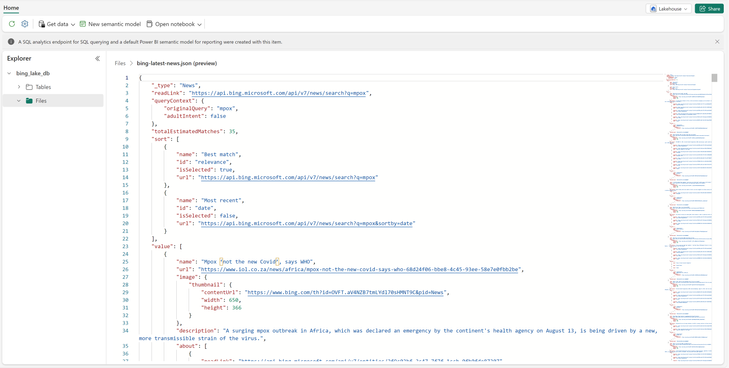This screenshot has height=368, width=729.
Task: Click the "originalQuery" key text
Action: click(186, 109)
